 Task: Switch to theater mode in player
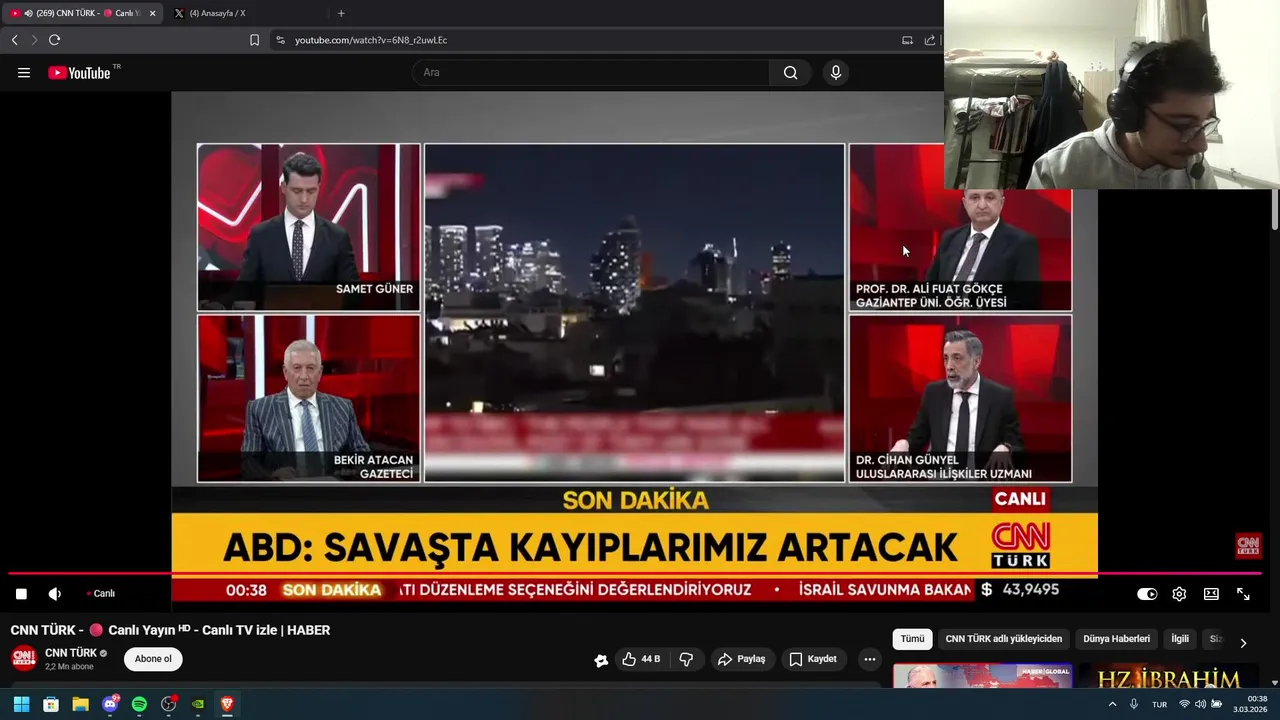pyautogui.click(x=1211, y=594)
